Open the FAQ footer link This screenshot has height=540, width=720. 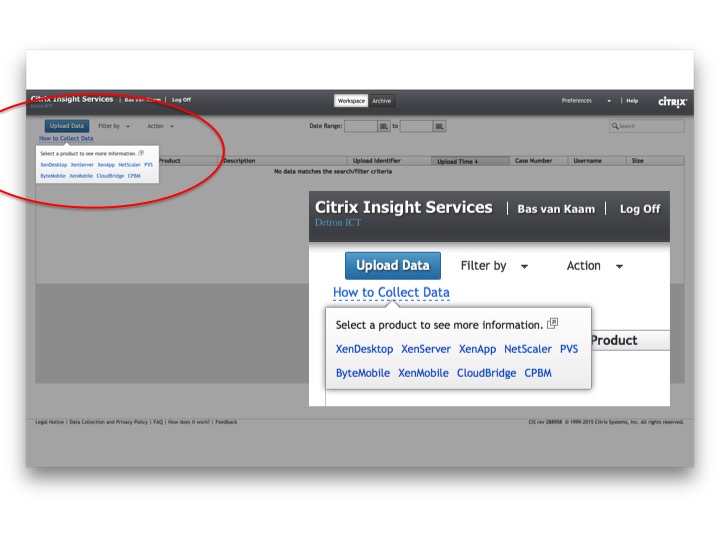coord(158,422)
